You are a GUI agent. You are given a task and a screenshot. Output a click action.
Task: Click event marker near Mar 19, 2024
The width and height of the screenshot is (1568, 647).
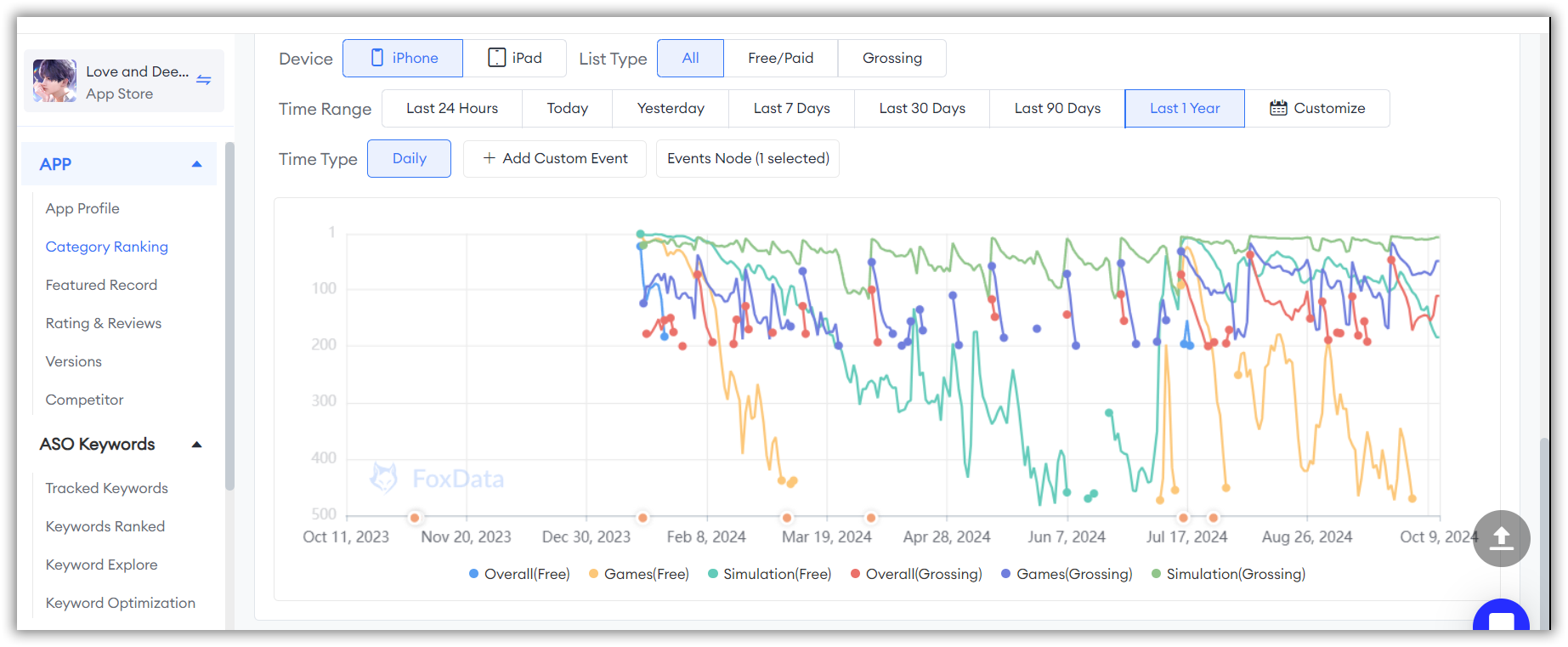tap(788, 517)
